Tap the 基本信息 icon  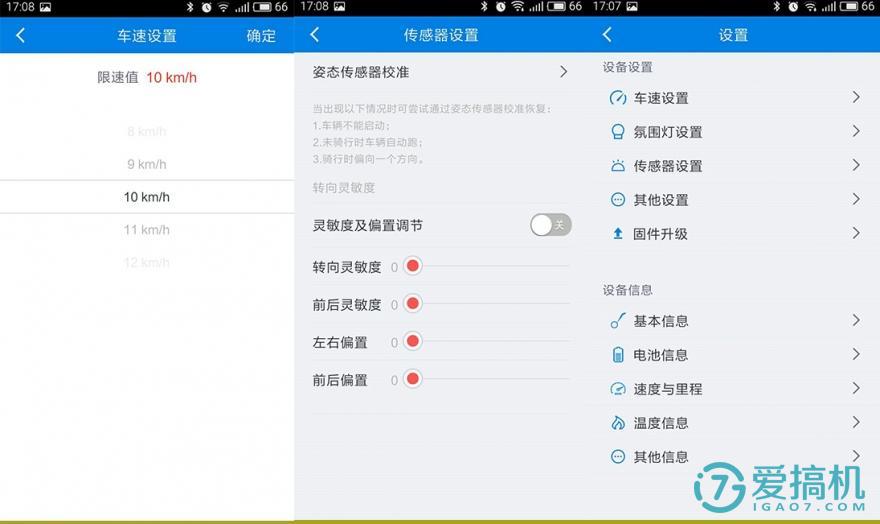pos(617,321)
